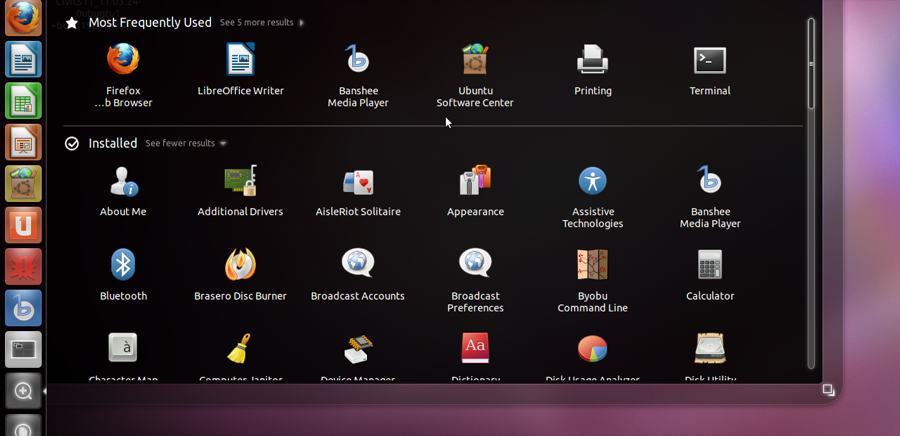900x436 pixels.
Task: Open the Printing application
Action: point(592,69)
